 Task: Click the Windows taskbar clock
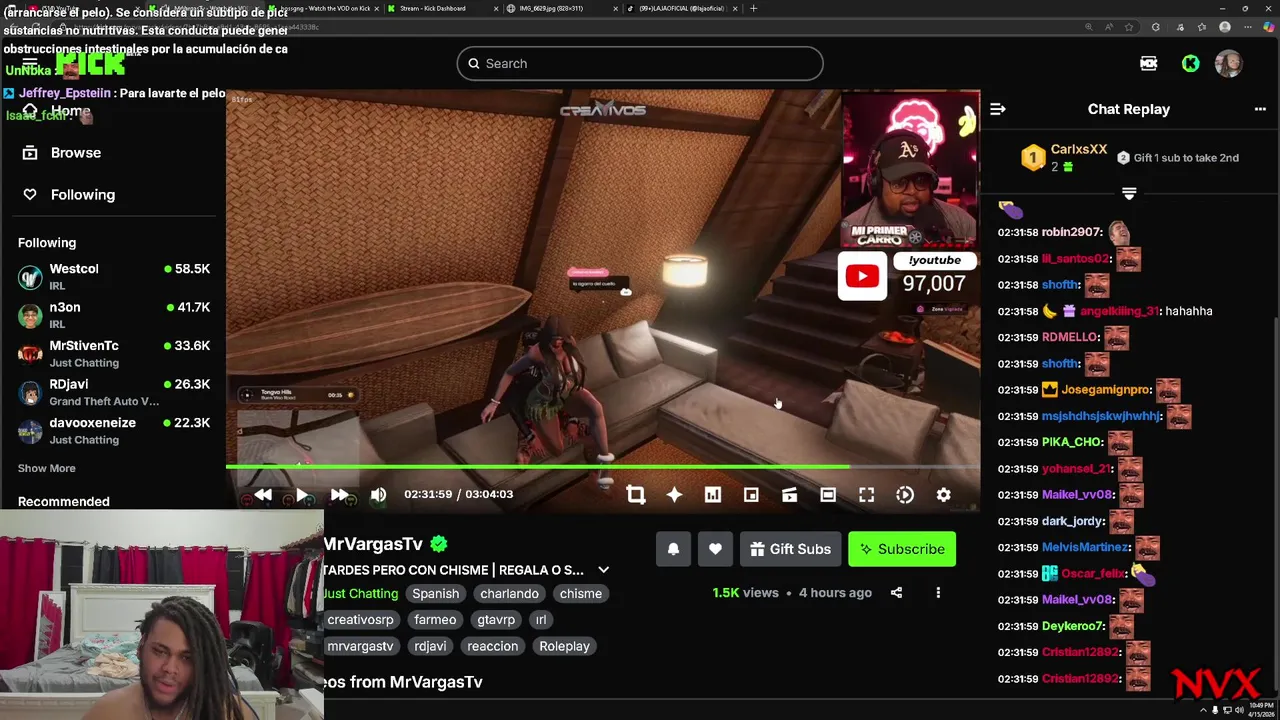tap(1260, 709)
